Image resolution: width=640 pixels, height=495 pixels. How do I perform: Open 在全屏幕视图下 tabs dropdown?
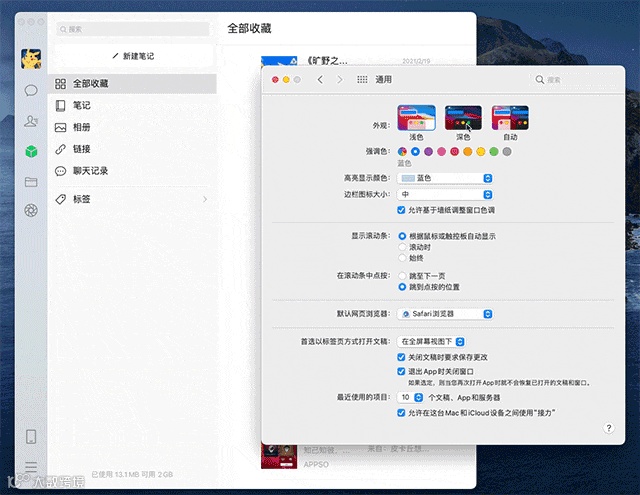[431, 342]
